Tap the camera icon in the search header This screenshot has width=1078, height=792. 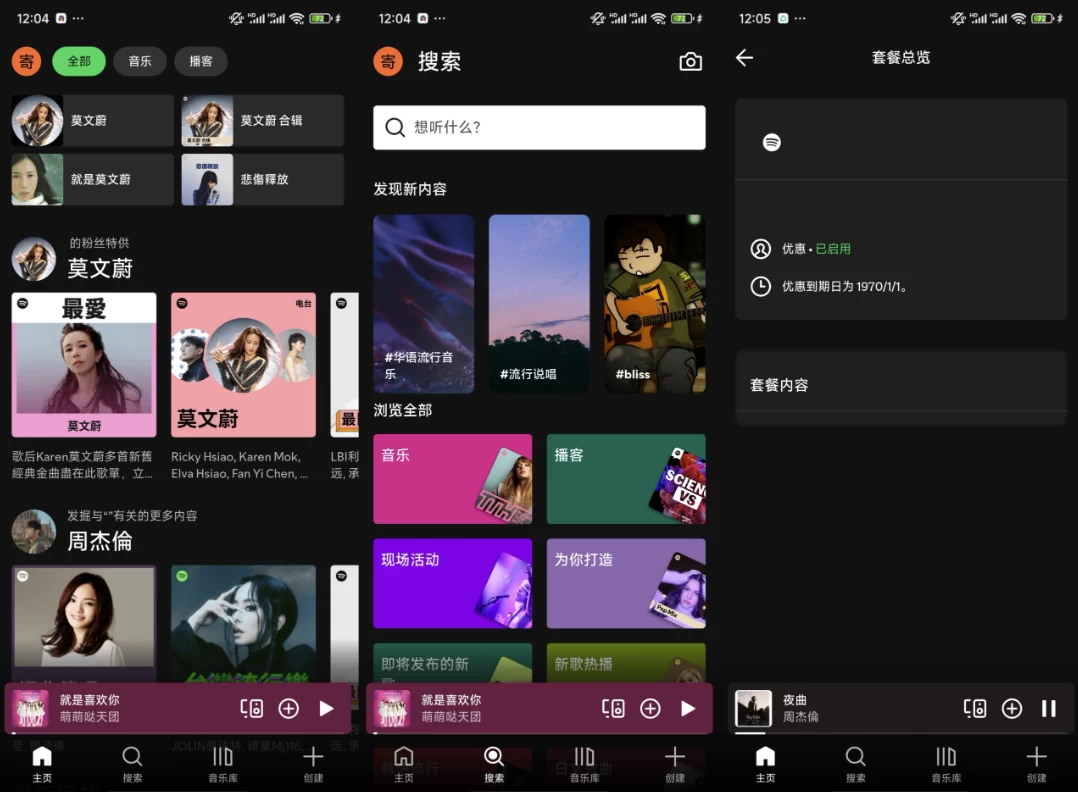[690, 61]
